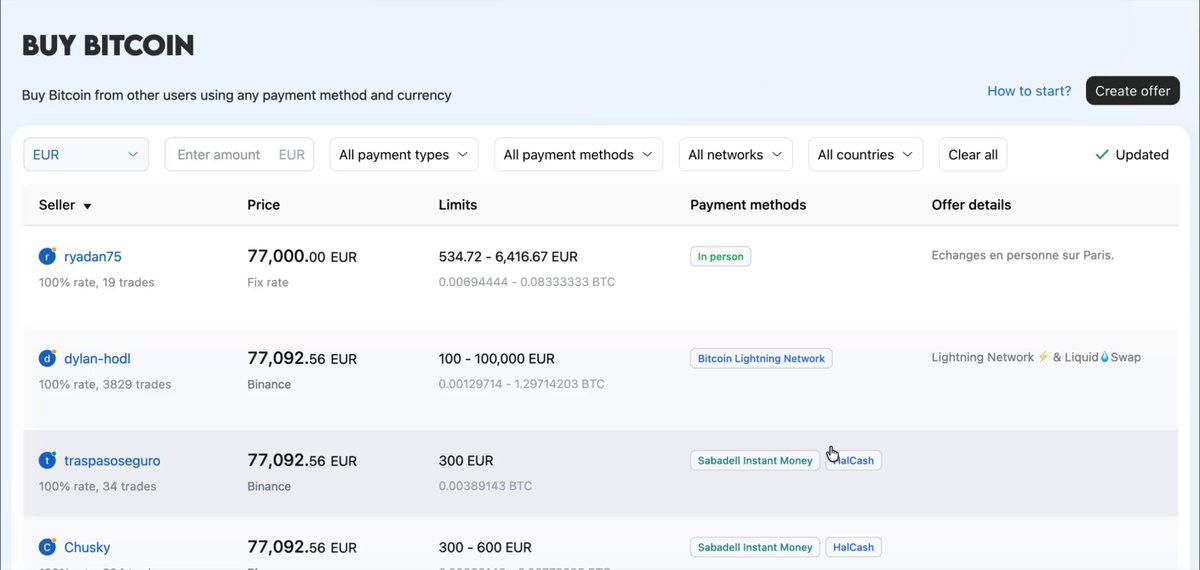Click the Offer details column header
The image size is (1200, 570).
point(971,205)
